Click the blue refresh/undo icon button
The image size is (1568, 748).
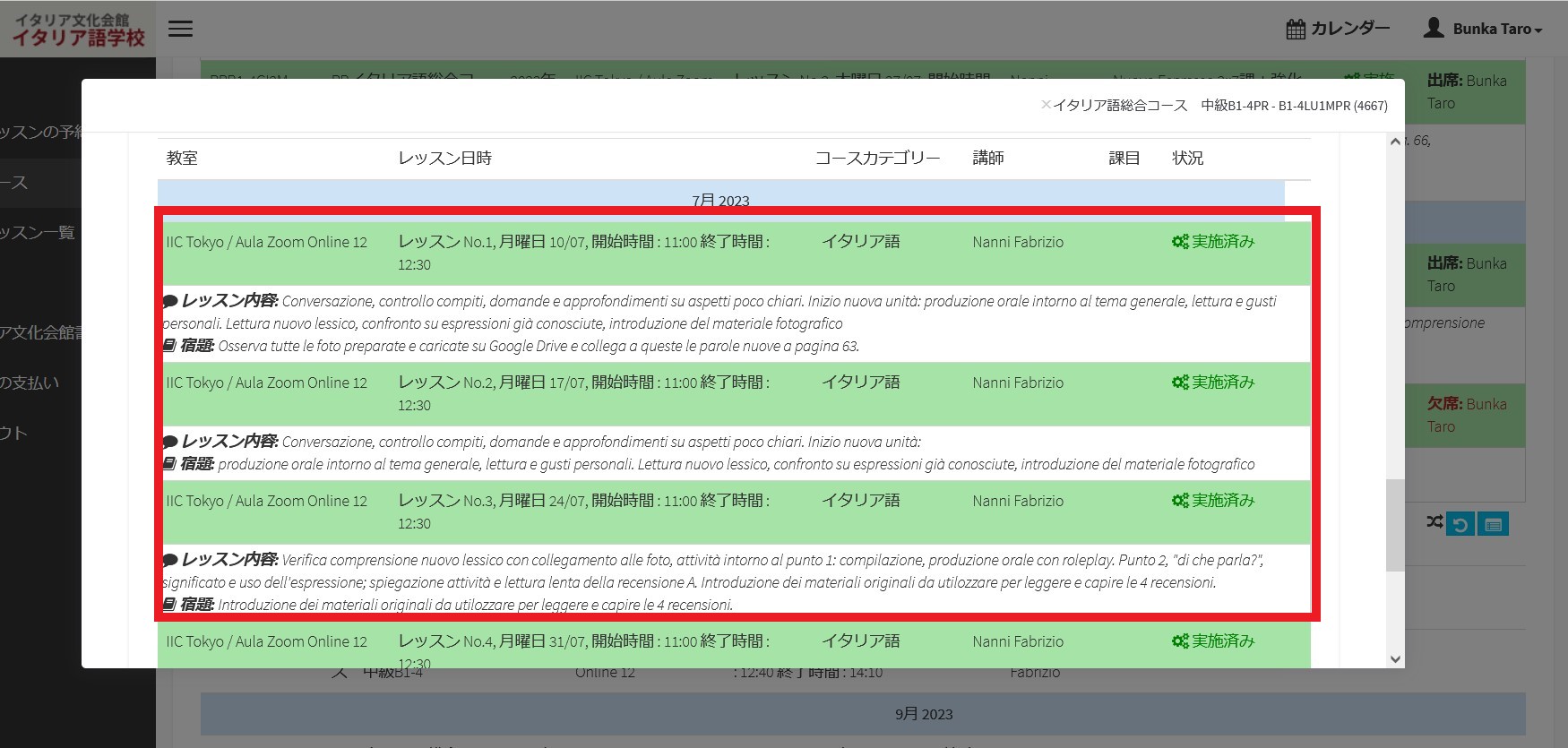[1460, 524]
